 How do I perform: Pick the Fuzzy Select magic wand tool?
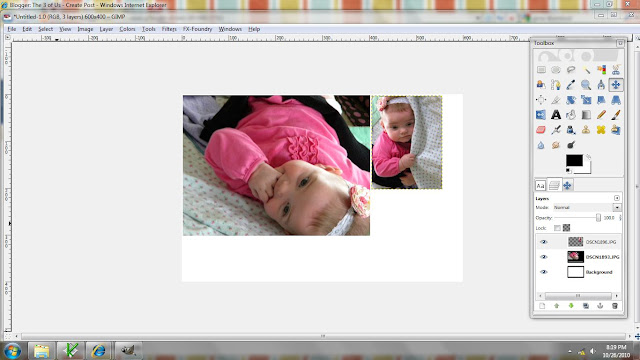(586, 70)
